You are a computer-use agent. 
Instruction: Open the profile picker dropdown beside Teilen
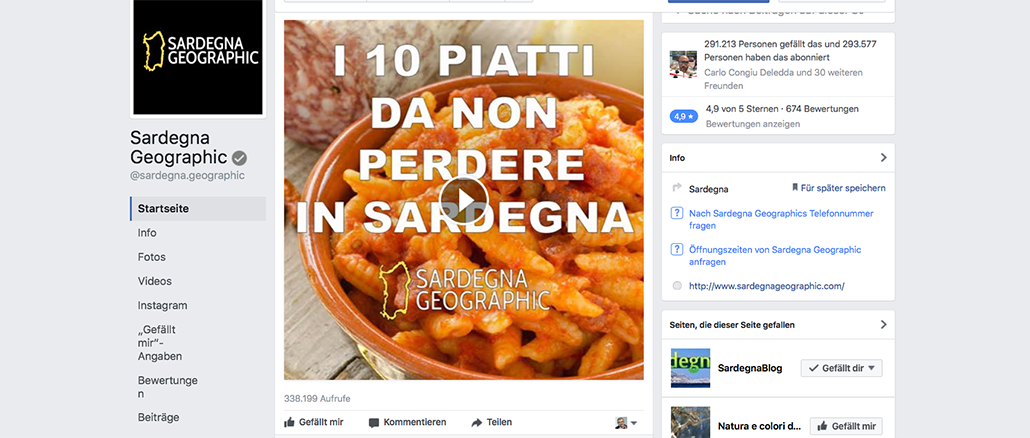click(626, 422)
